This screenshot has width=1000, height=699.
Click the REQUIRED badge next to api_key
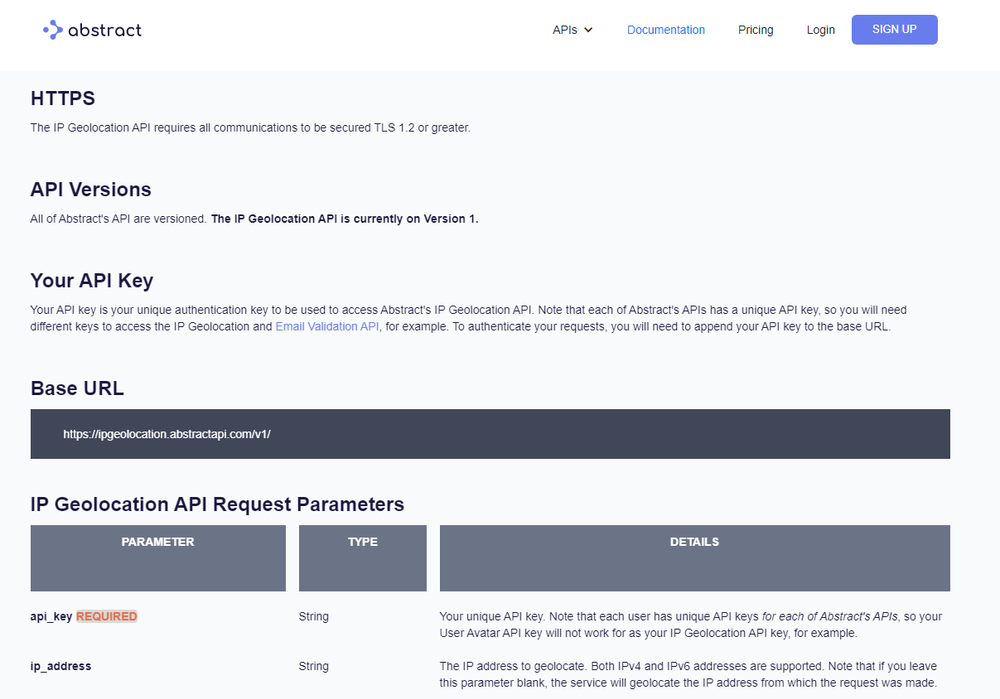click(107, 616)
